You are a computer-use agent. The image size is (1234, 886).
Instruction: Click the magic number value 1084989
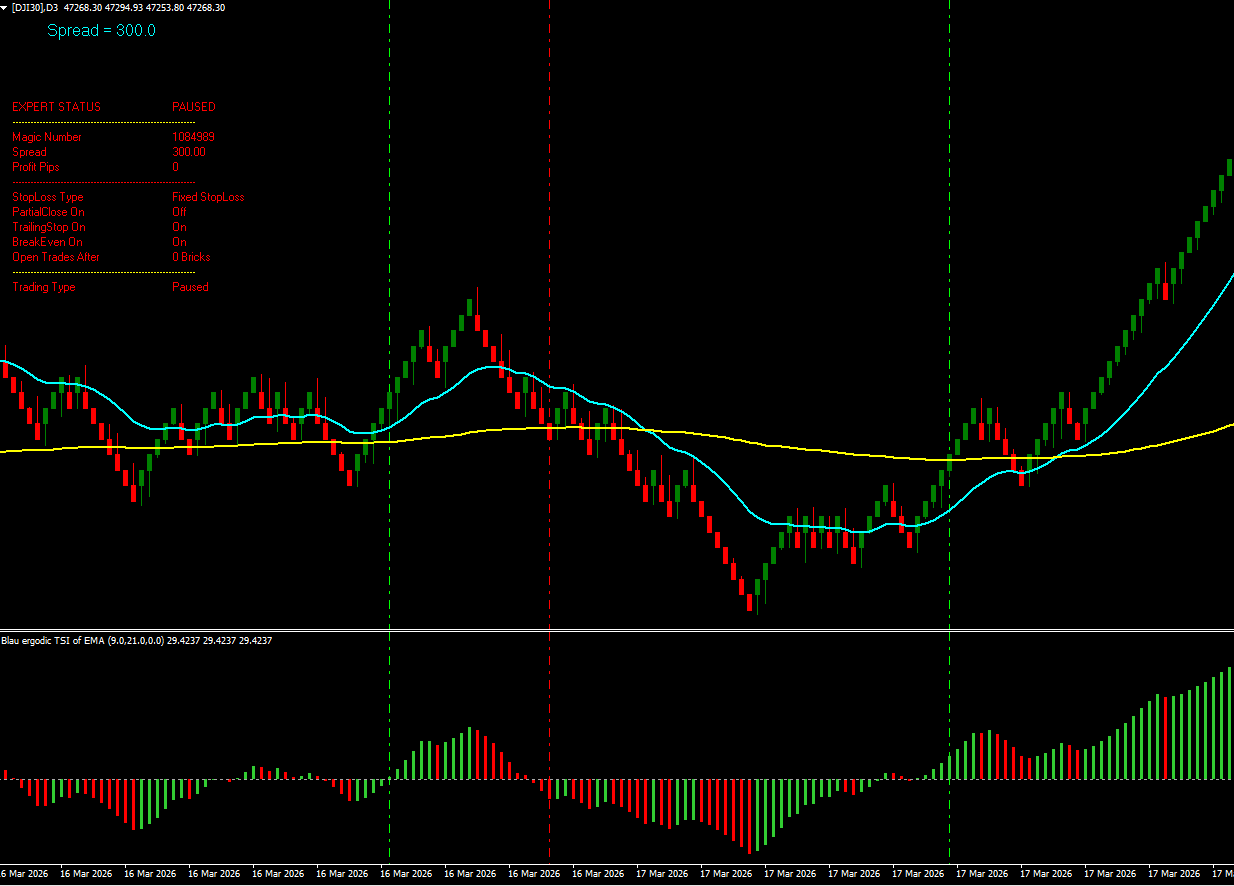click(193, 137)
